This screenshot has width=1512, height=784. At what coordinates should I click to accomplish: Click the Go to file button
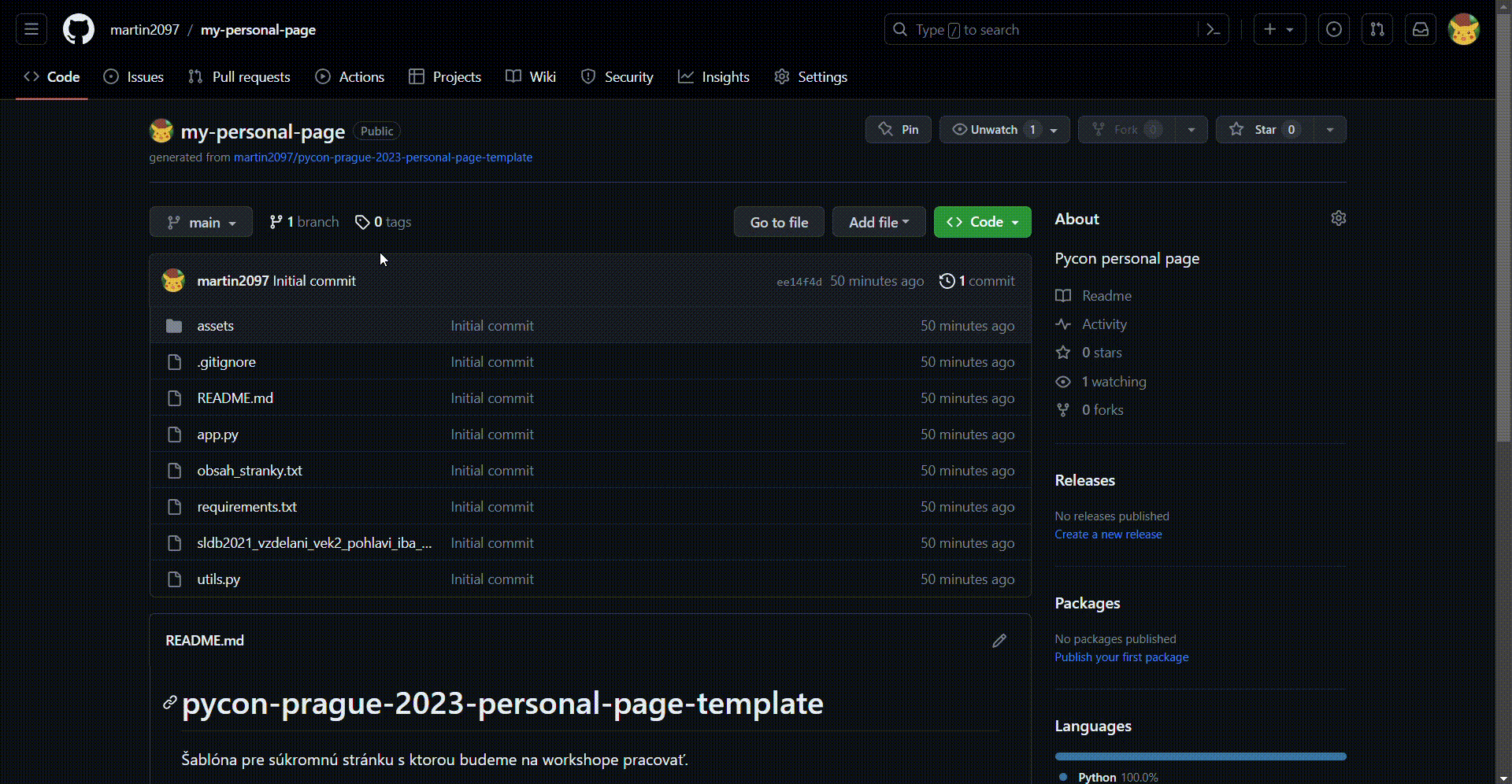pos(779,222)
